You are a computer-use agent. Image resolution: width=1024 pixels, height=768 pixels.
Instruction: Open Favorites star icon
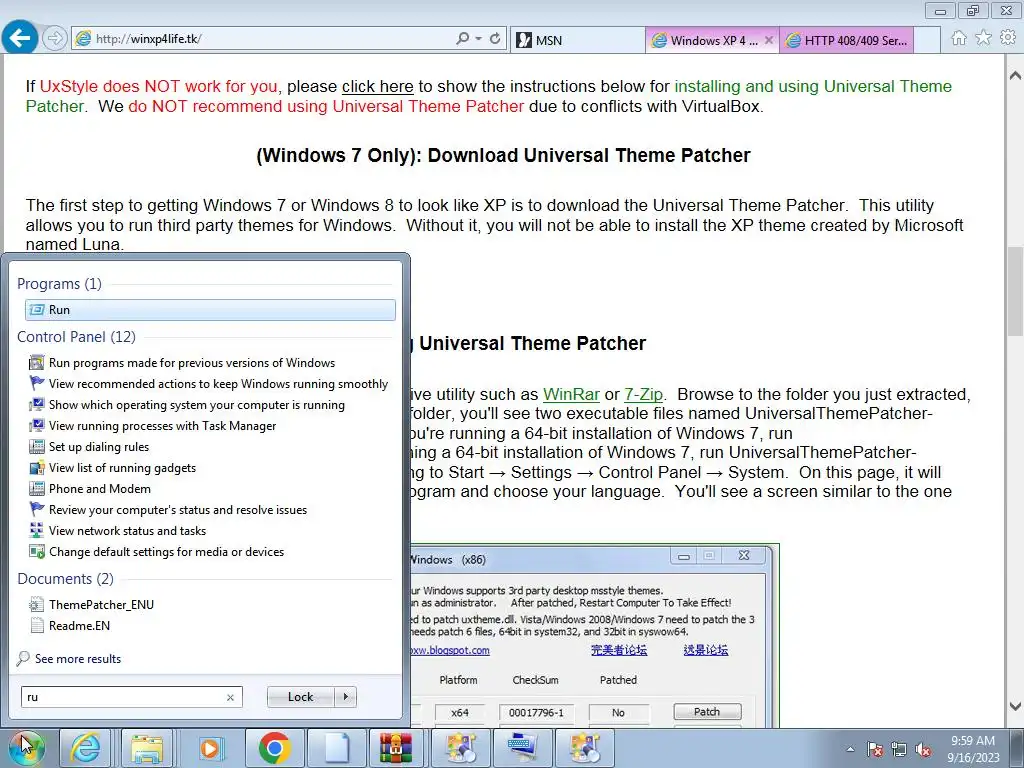983,38
